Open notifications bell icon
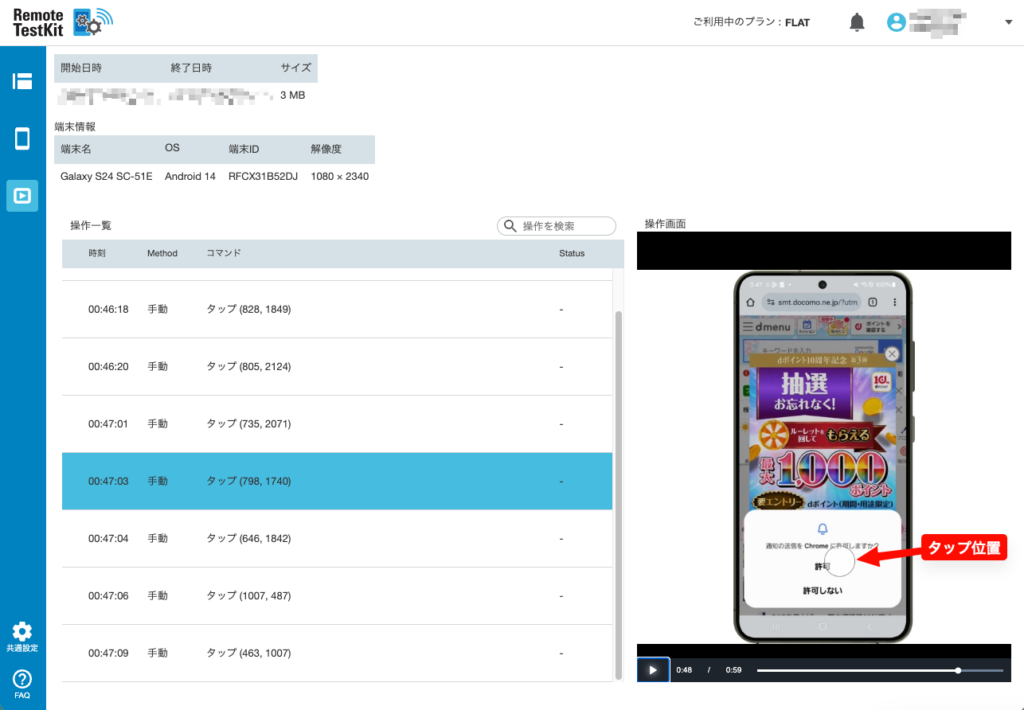Image resolution: width=1024 pixels, height=710 pixels. [x=857, y=22]
